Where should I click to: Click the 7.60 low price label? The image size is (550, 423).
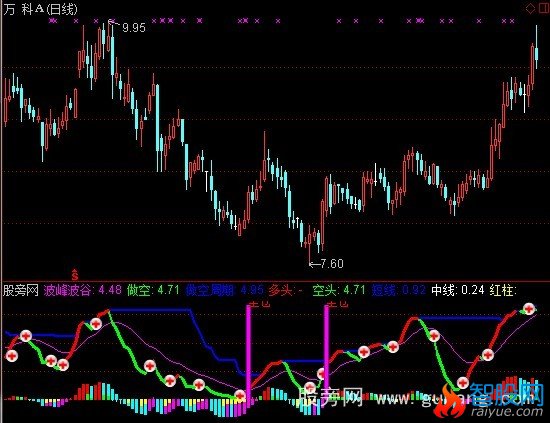[x=332, y=263]
